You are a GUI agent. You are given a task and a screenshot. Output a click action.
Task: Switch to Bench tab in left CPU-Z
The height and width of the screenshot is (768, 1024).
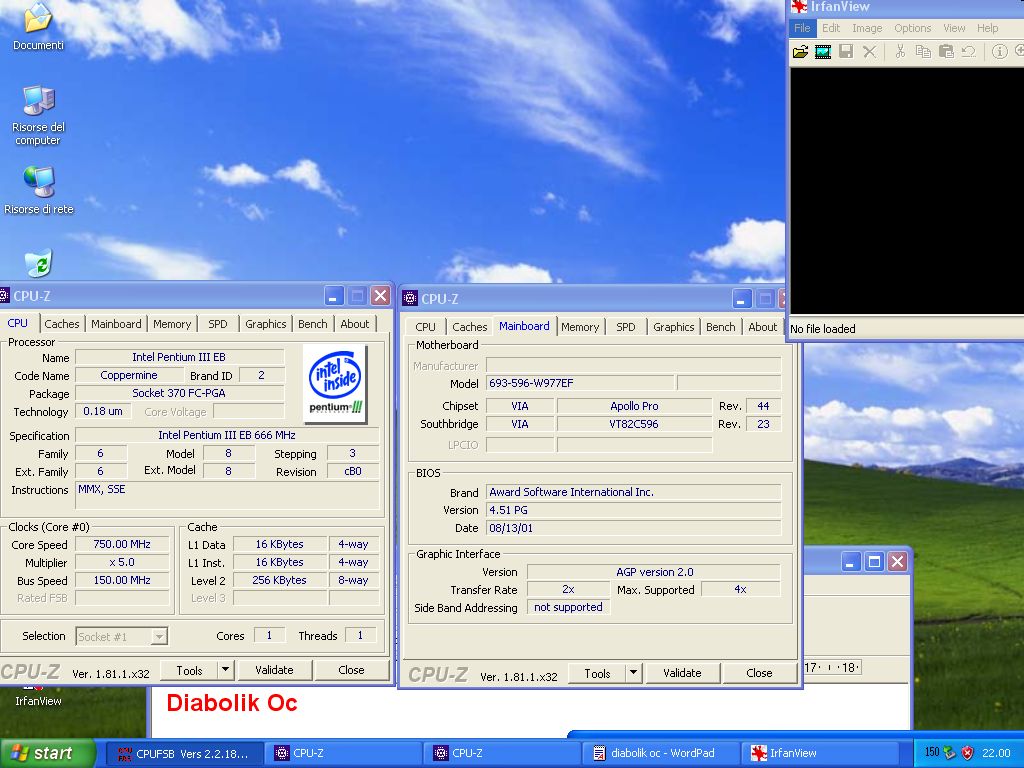pyautogui.click(x=312, y=324)
